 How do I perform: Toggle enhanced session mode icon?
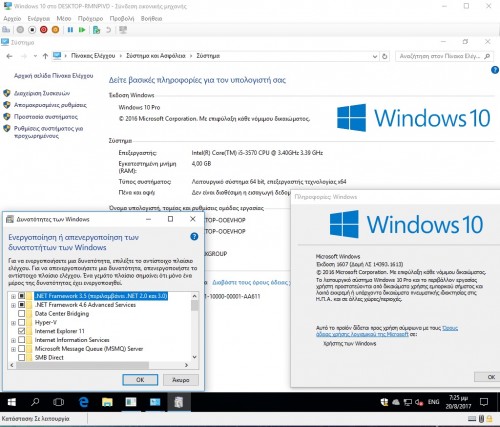point(123,30)
